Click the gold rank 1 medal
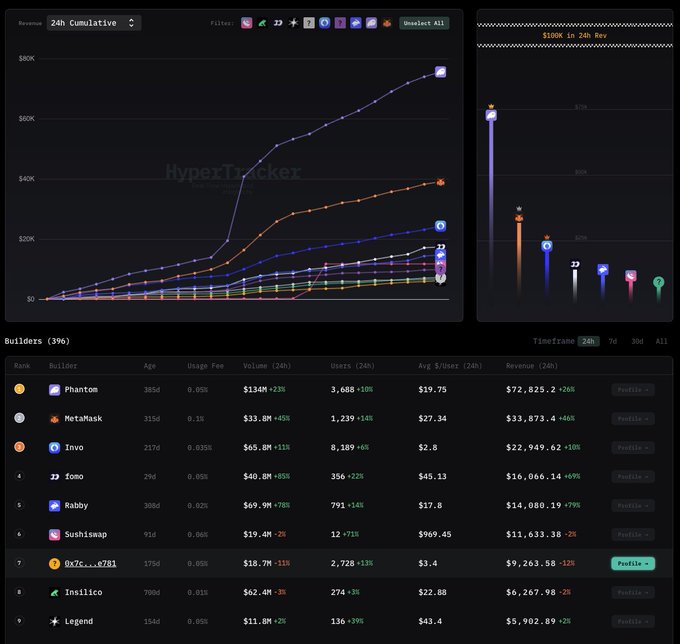 click(x=19, y=389)
